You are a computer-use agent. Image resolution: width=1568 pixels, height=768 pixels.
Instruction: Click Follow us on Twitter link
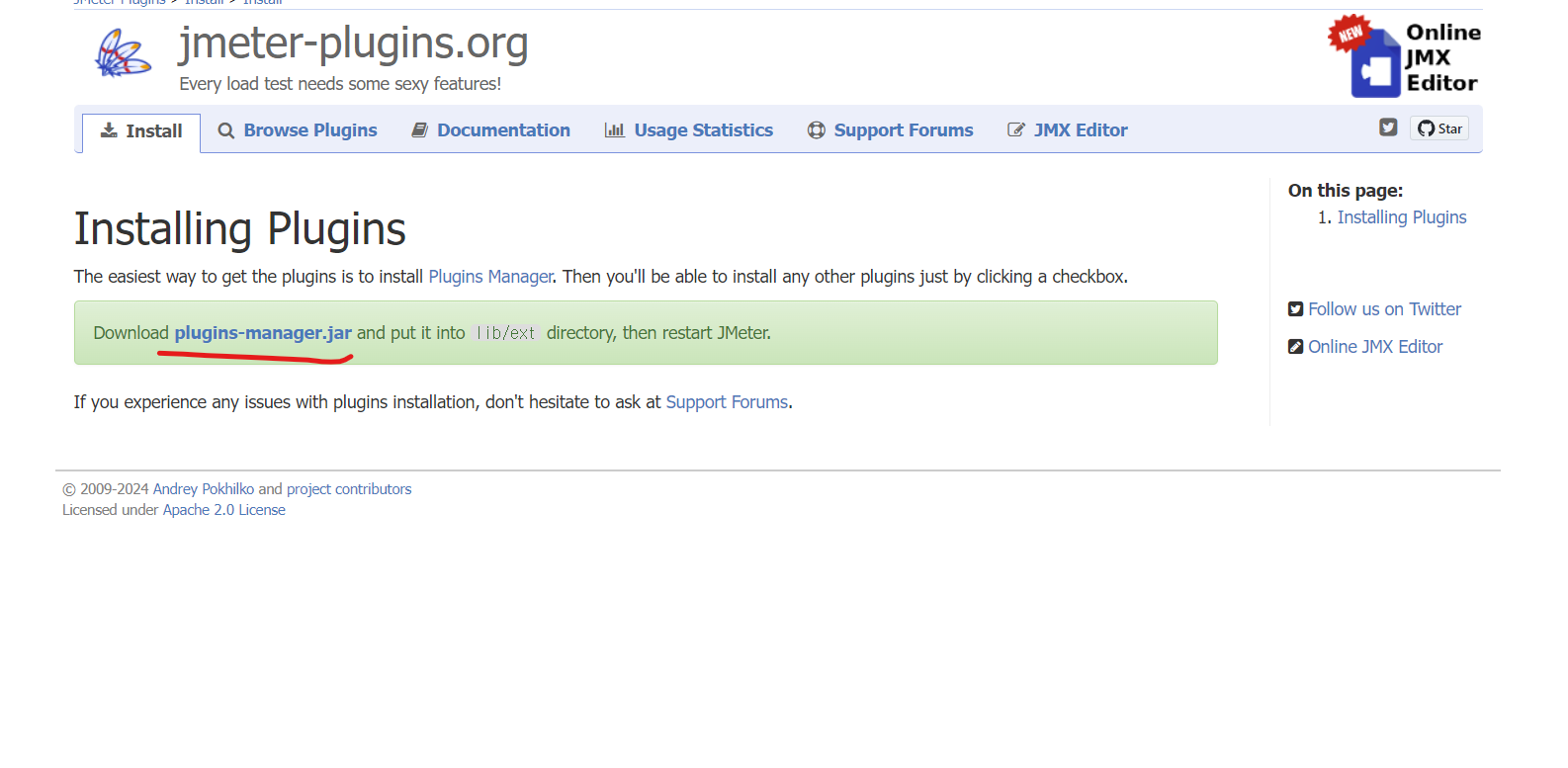1384,309
